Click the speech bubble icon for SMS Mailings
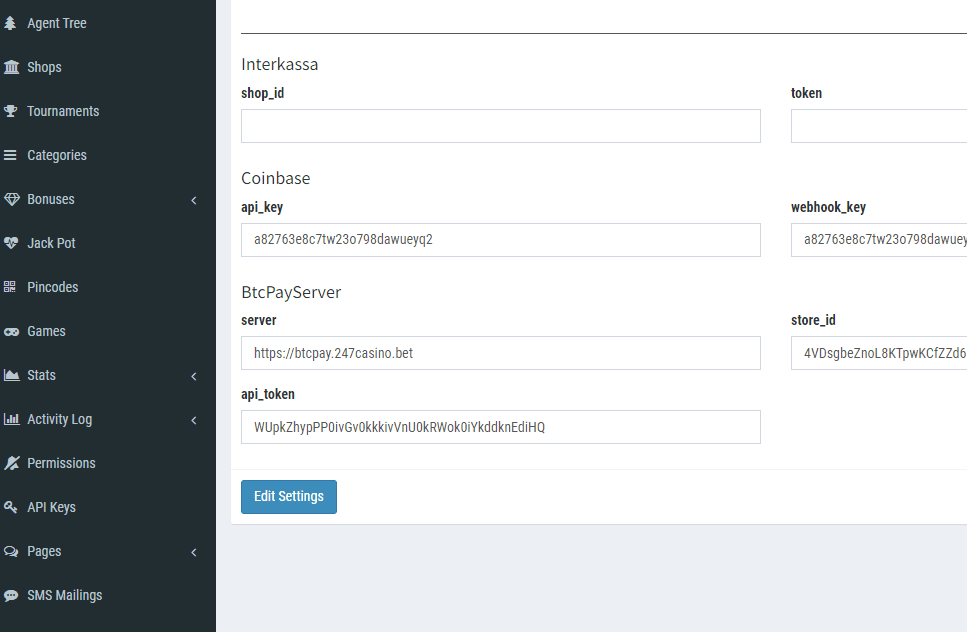Viewport: 967px width, 632px height. coord(11,595)
